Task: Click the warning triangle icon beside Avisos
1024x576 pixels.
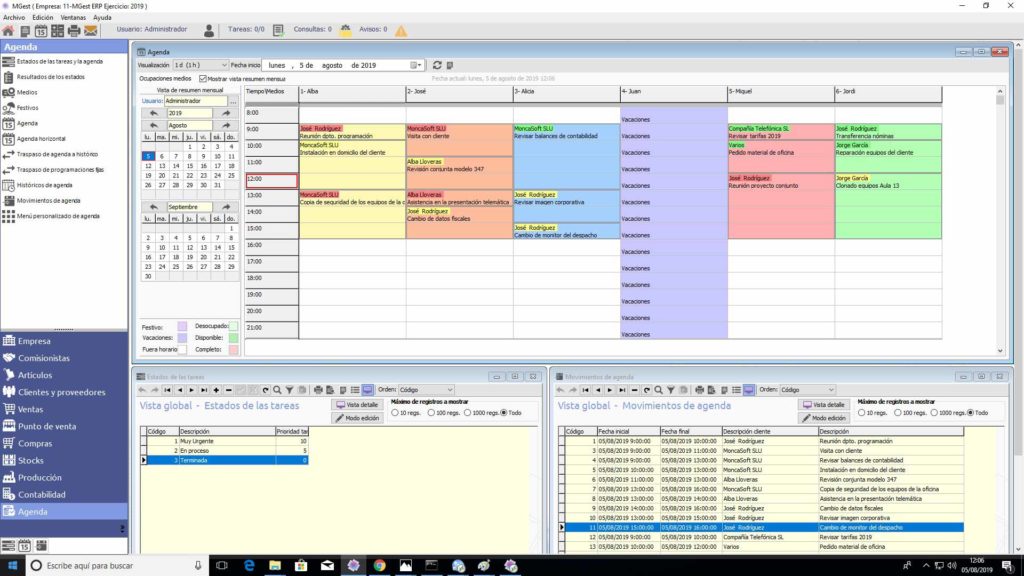Action: [x=401, y=30]
